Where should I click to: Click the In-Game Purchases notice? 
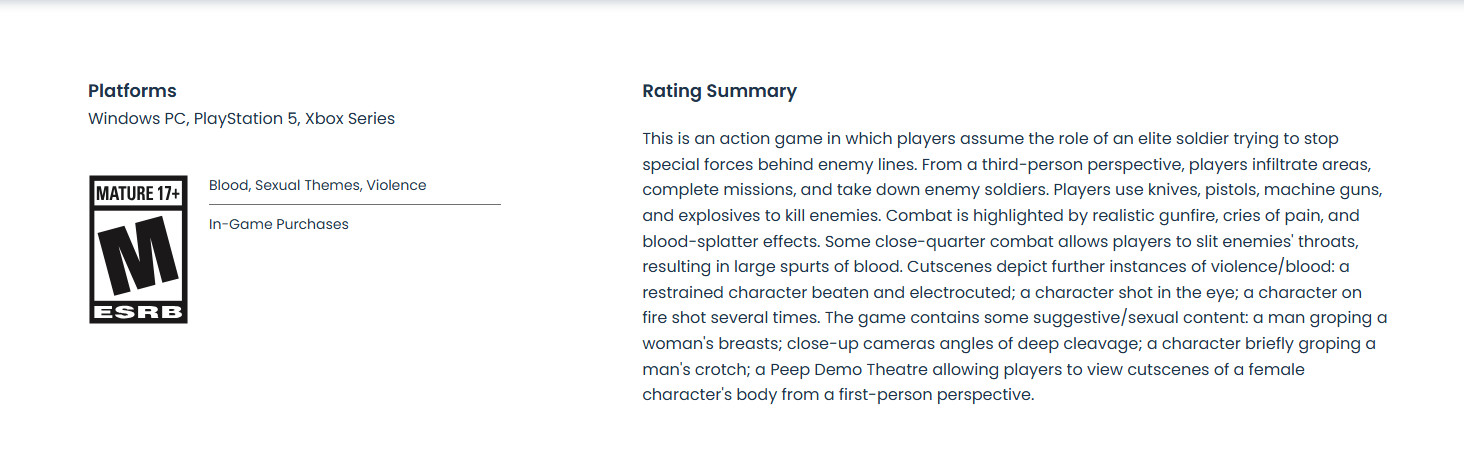[279, 224]
